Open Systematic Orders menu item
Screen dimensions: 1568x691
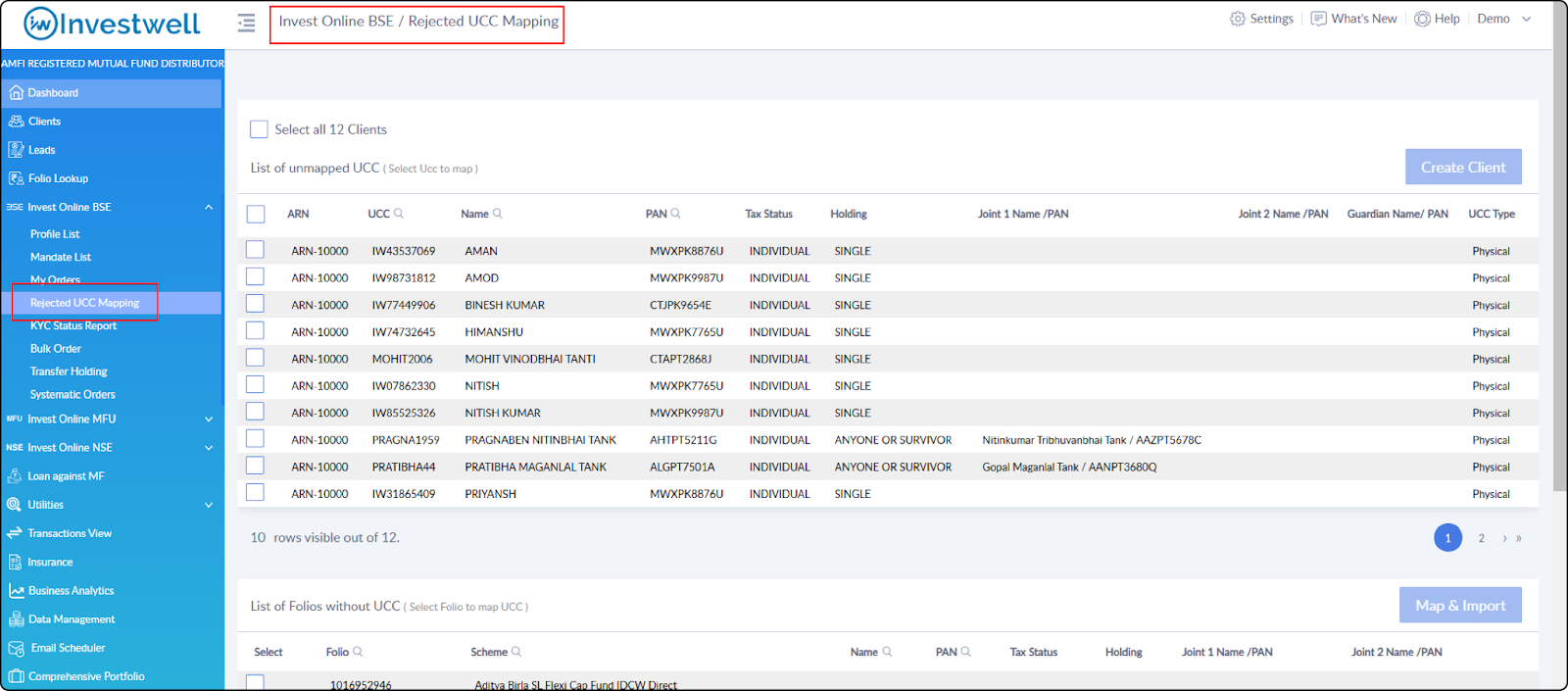pyautogui.click(x=73, y=394)
